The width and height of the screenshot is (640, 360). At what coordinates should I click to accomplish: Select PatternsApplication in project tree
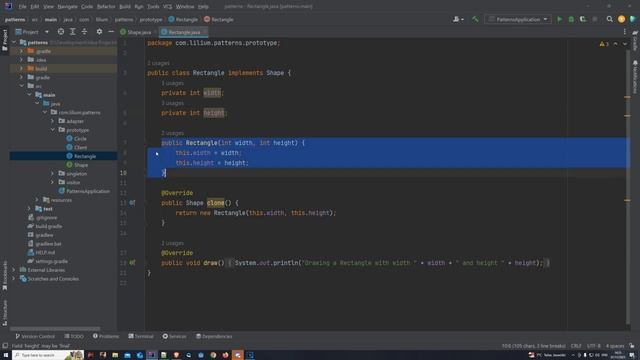tap(84, 191)
